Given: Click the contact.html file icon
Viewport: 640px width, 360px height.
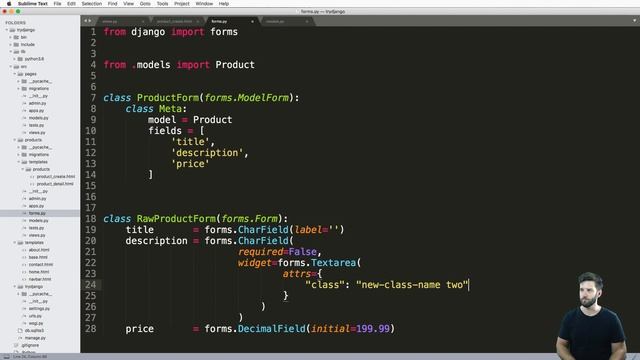Looking at the screenshot, I should [x=24, y=265].
